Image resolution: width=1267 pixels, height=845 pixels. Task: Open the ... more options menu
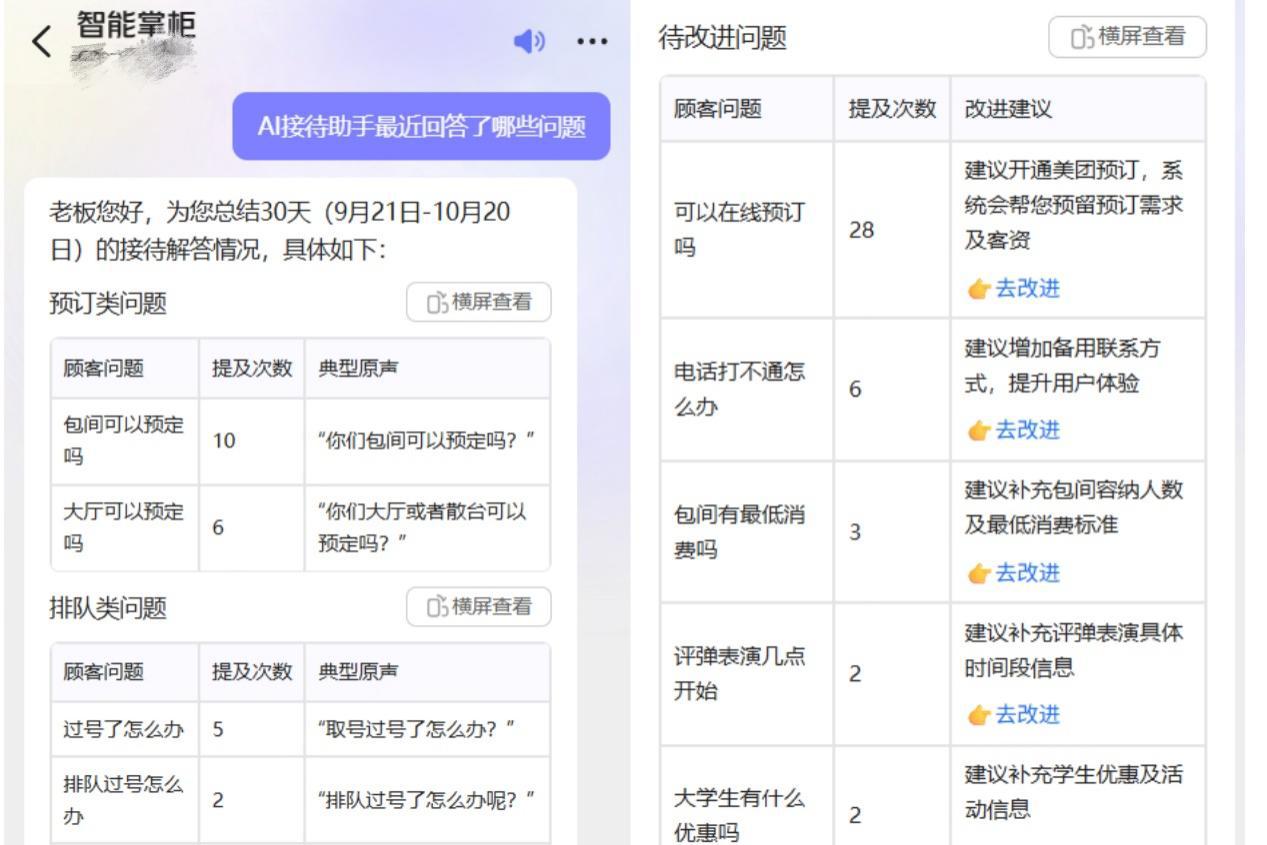[x=592, y=42]
